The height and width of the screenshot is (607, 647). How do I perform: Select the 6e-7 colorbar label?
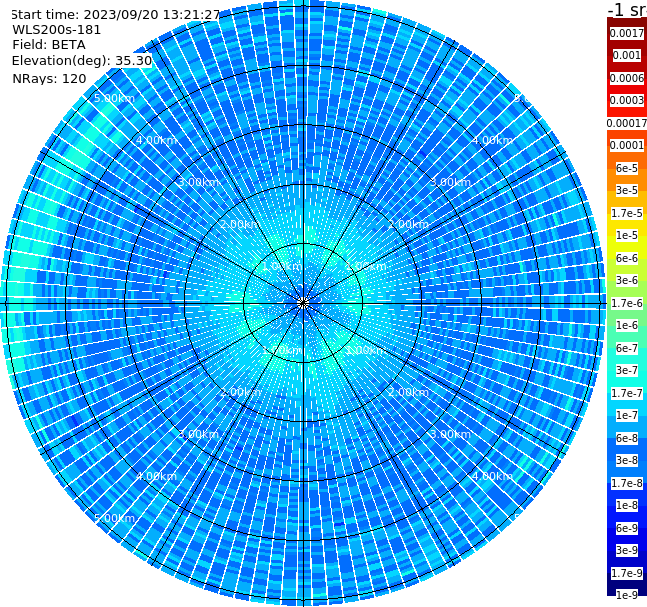coord(627,348)
